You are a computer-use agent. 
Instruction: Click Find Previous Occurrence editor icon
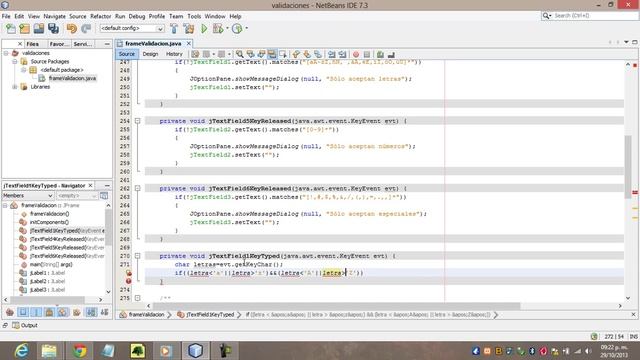(250, 54)
